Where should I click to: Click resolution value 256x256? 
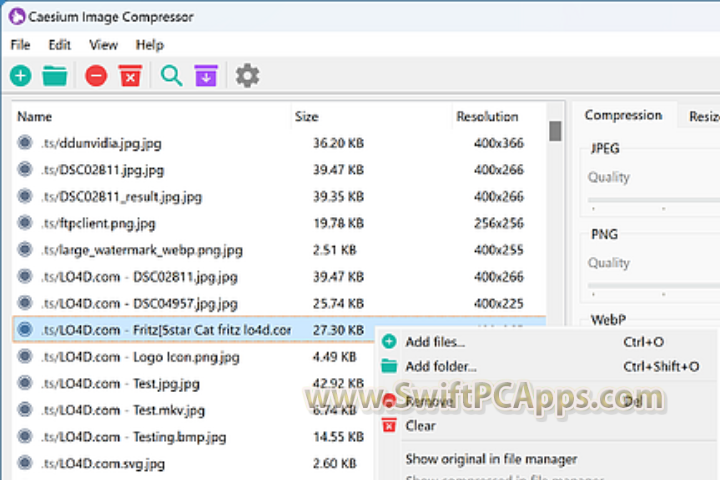[x=499, y=223]
